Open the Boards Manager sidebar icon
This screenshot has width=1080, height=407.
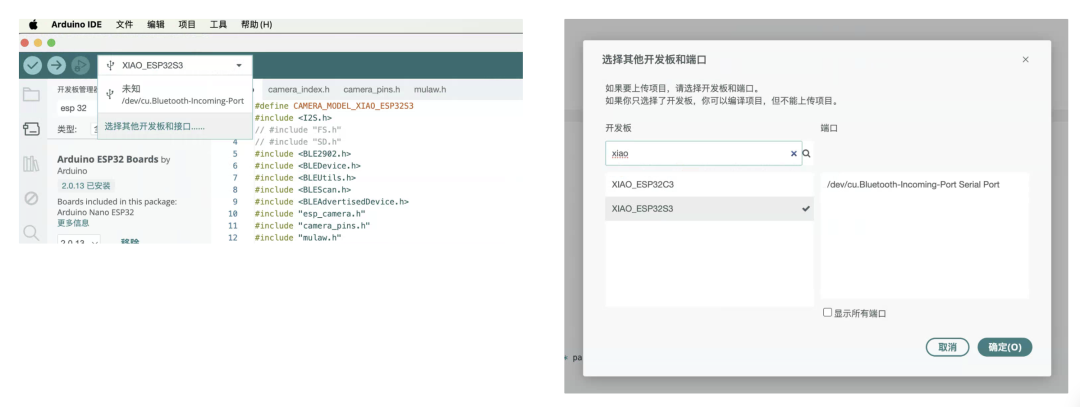(31, 128)
